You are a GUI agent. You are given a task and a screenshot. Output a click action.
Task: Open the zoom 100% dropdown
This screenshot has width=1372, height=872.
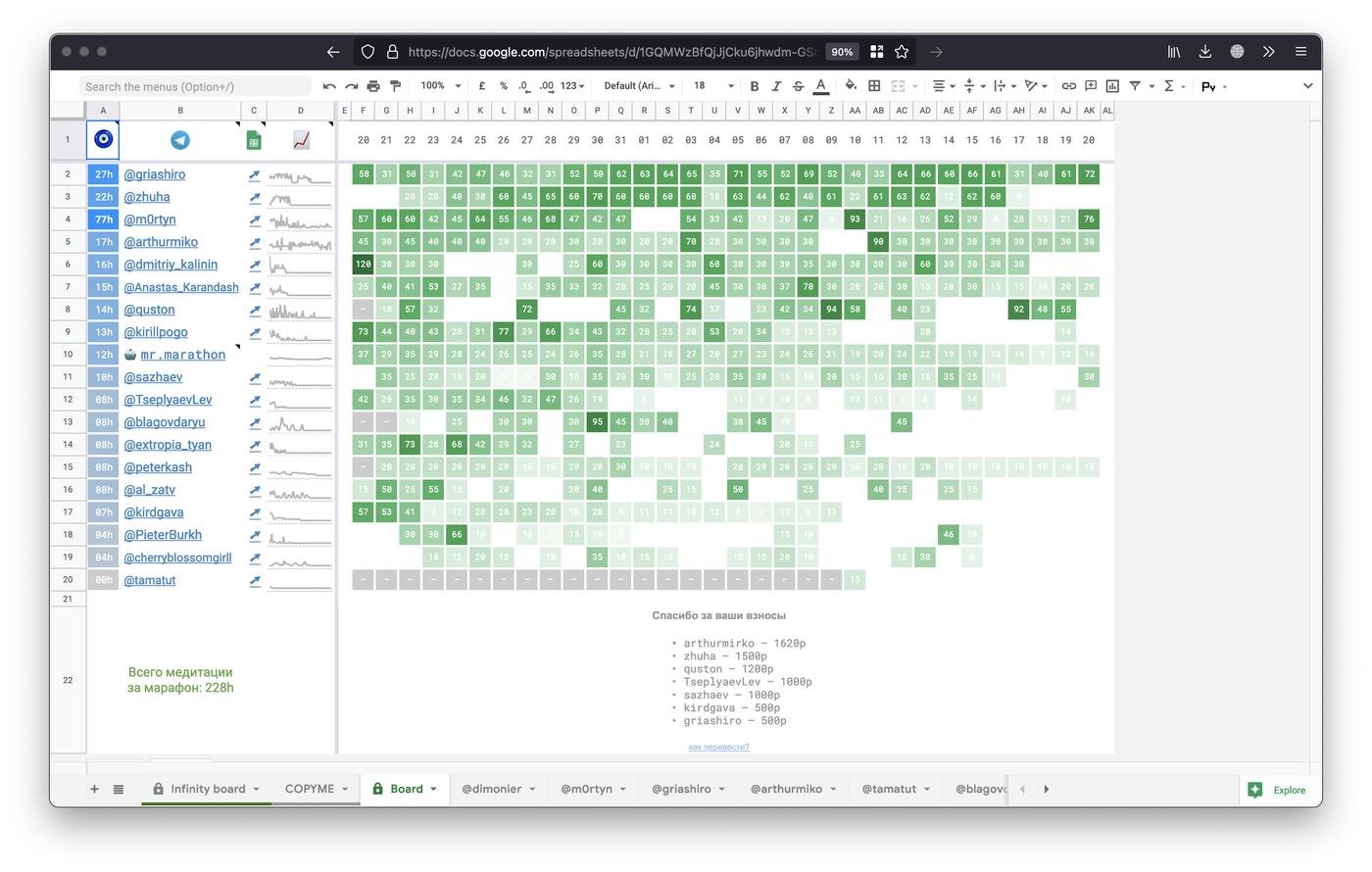coord(440,86)
